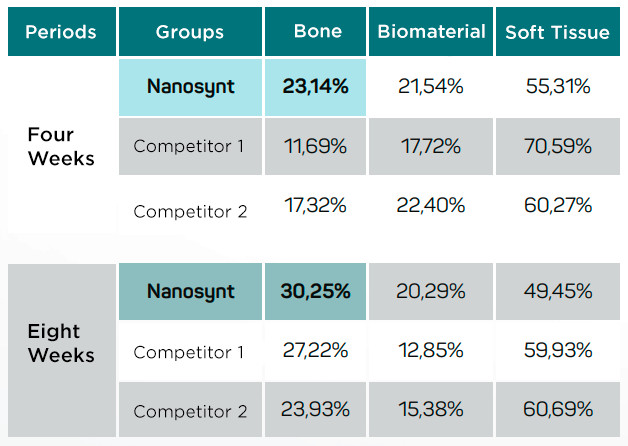
Task: Select the 11,69% bone cell
Action: pyautogui.click(x=315, y=147)
